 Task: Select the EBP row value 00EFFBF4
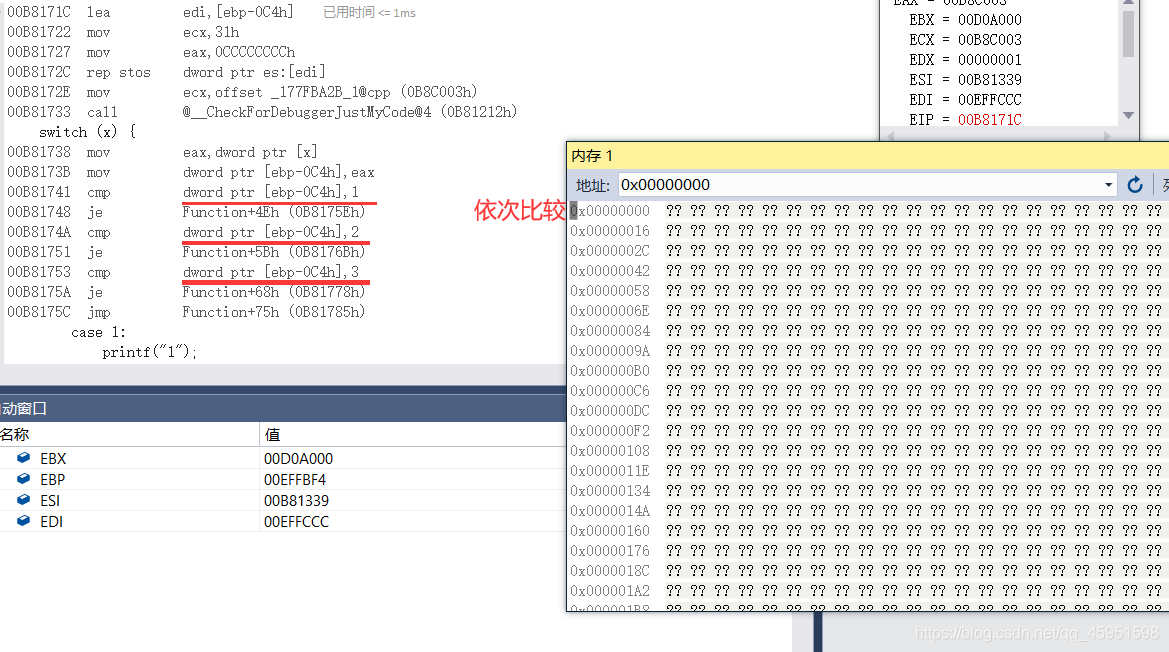click(294, 480)
